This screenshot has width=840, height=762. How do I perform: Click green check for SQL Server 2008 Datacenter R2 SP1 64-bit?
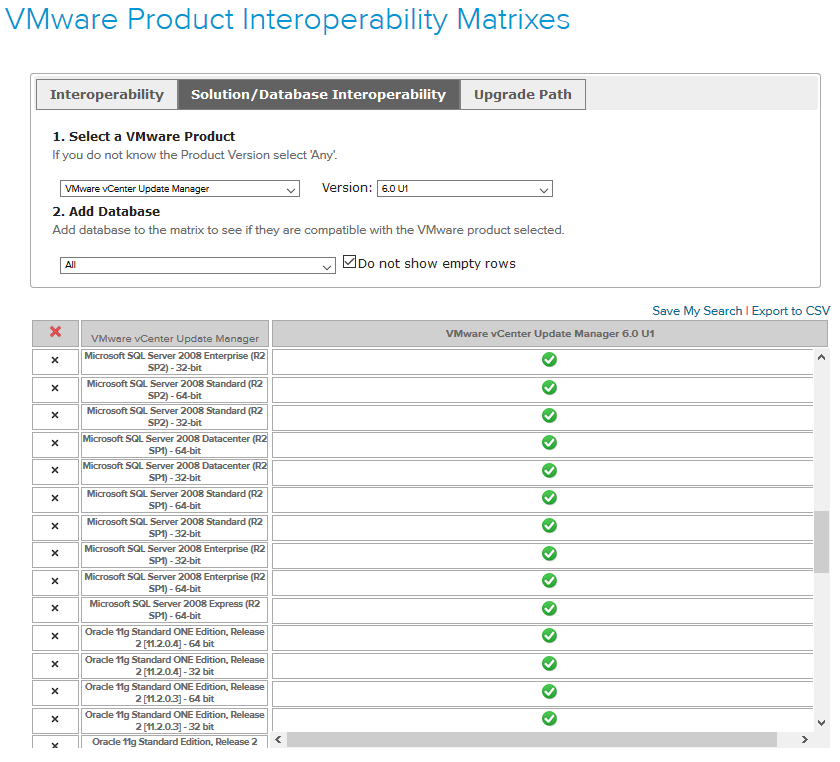point(549,443)
